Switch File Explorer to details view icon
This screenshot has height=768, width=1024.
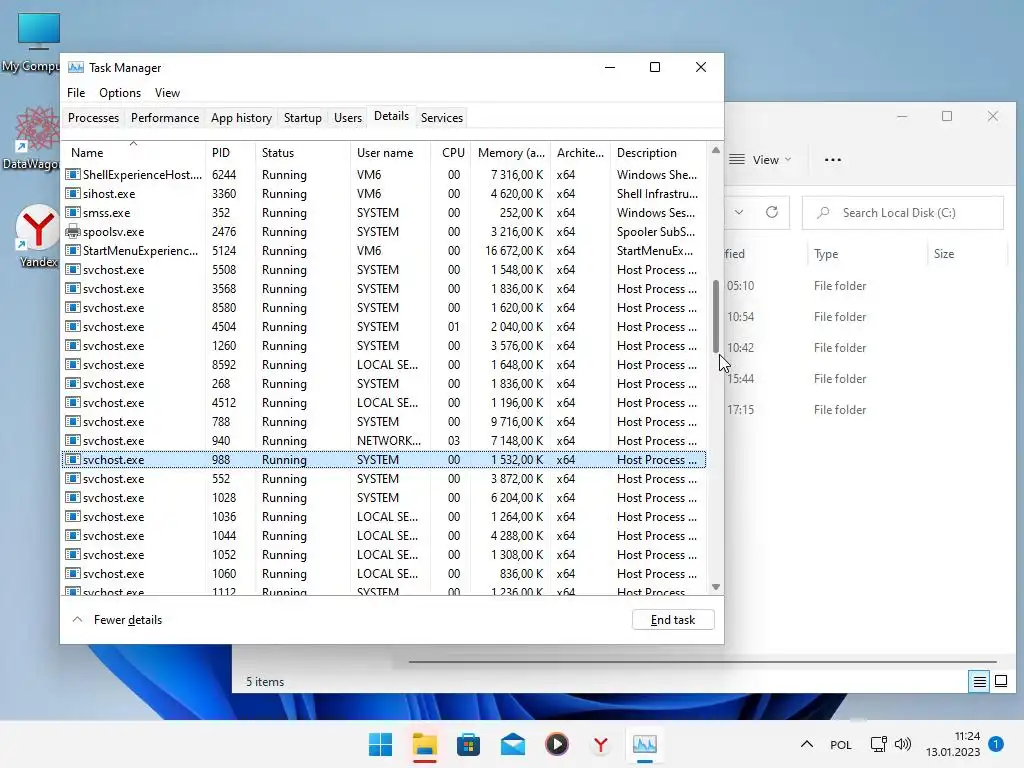tap(980, 682)
